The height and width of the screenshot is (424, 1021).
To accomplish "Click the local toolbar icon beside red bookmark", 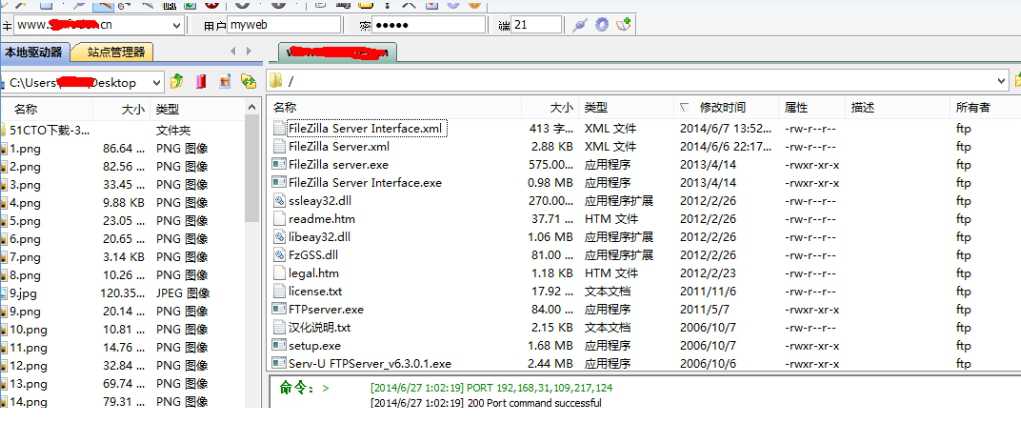I will point(225,81).
